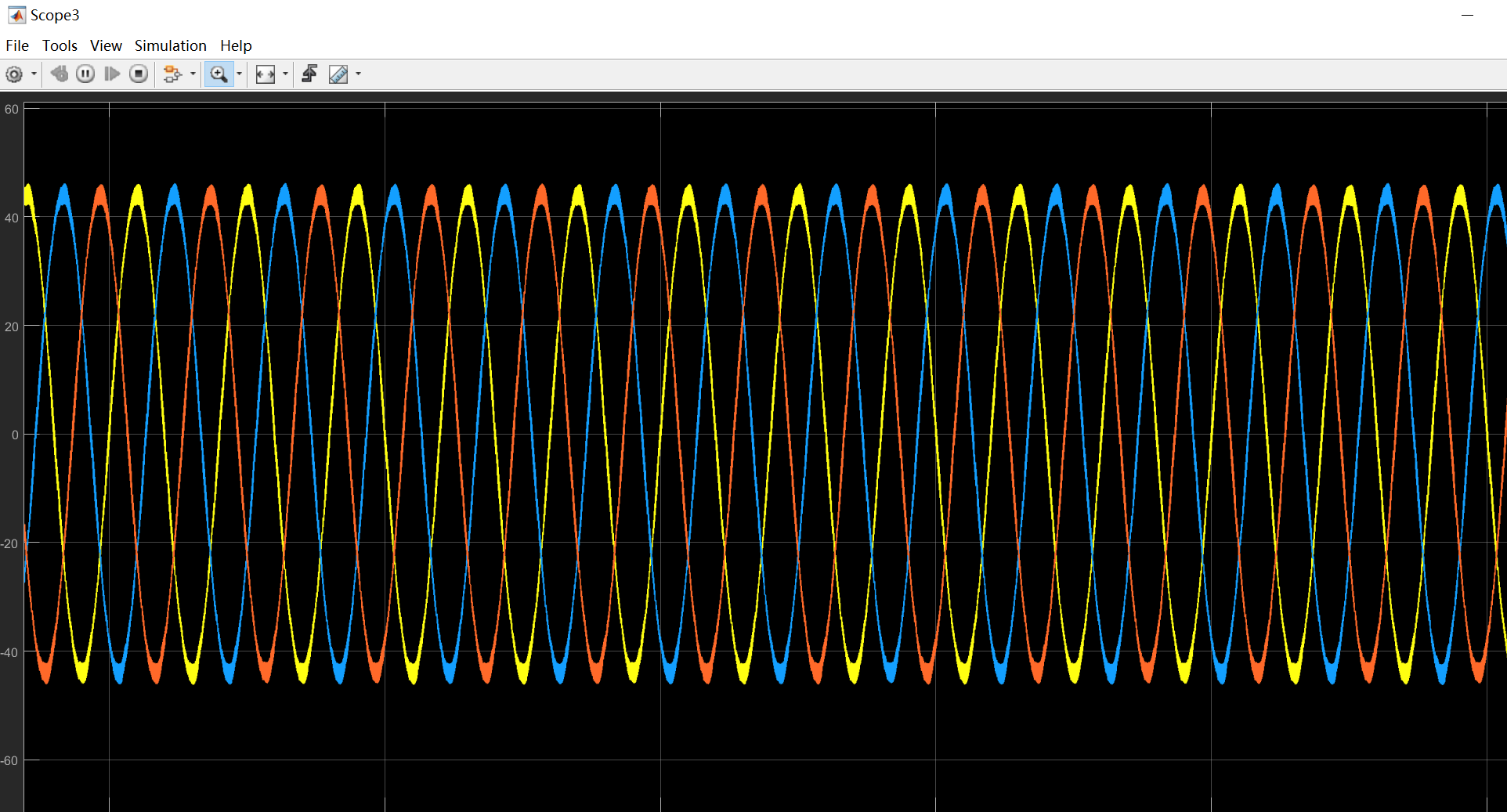Open the View menu
This screenshot has width=1507, height=812.
(x=106, y=45)
